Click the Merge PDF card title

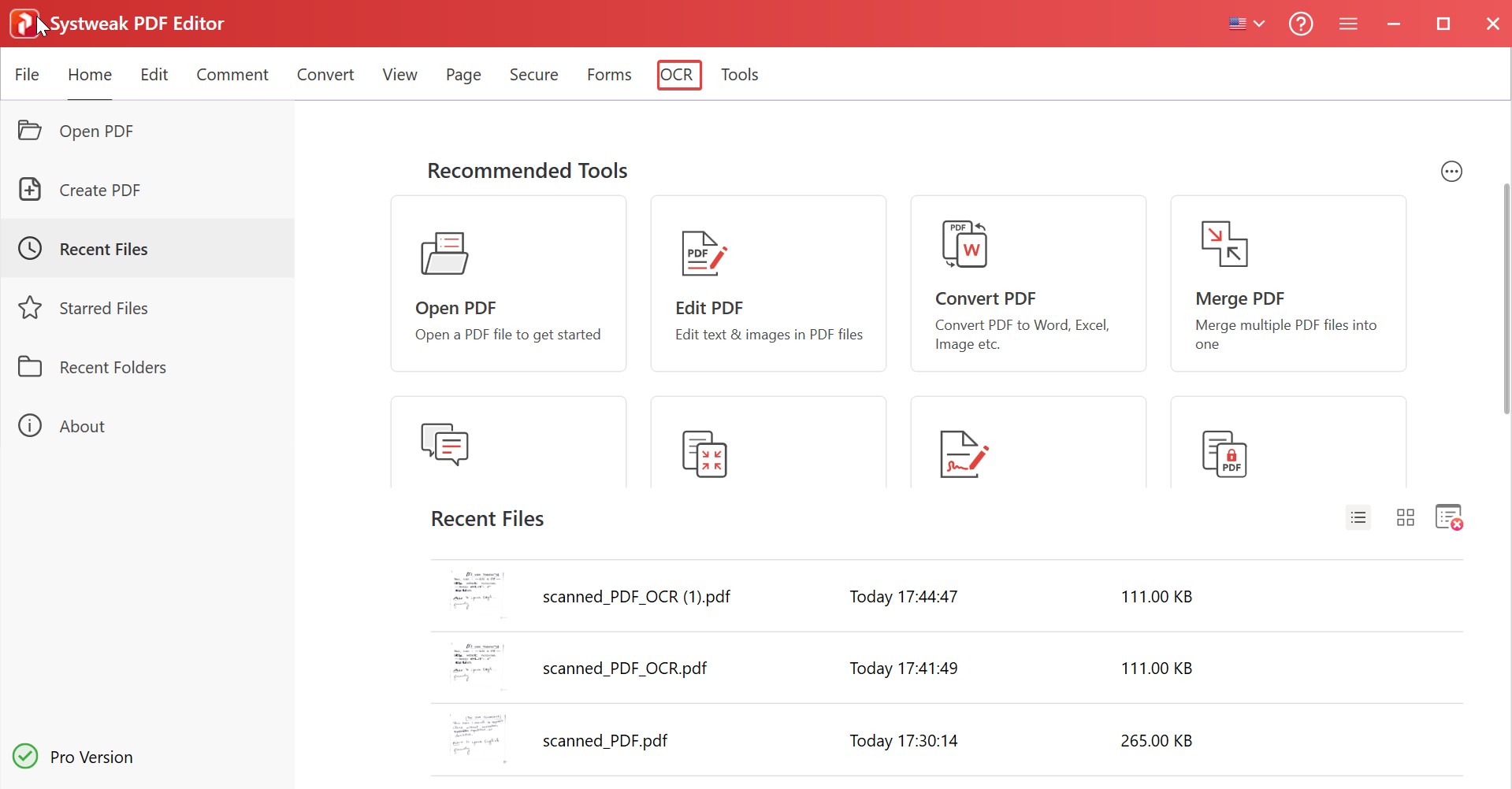pos(1239,298)
